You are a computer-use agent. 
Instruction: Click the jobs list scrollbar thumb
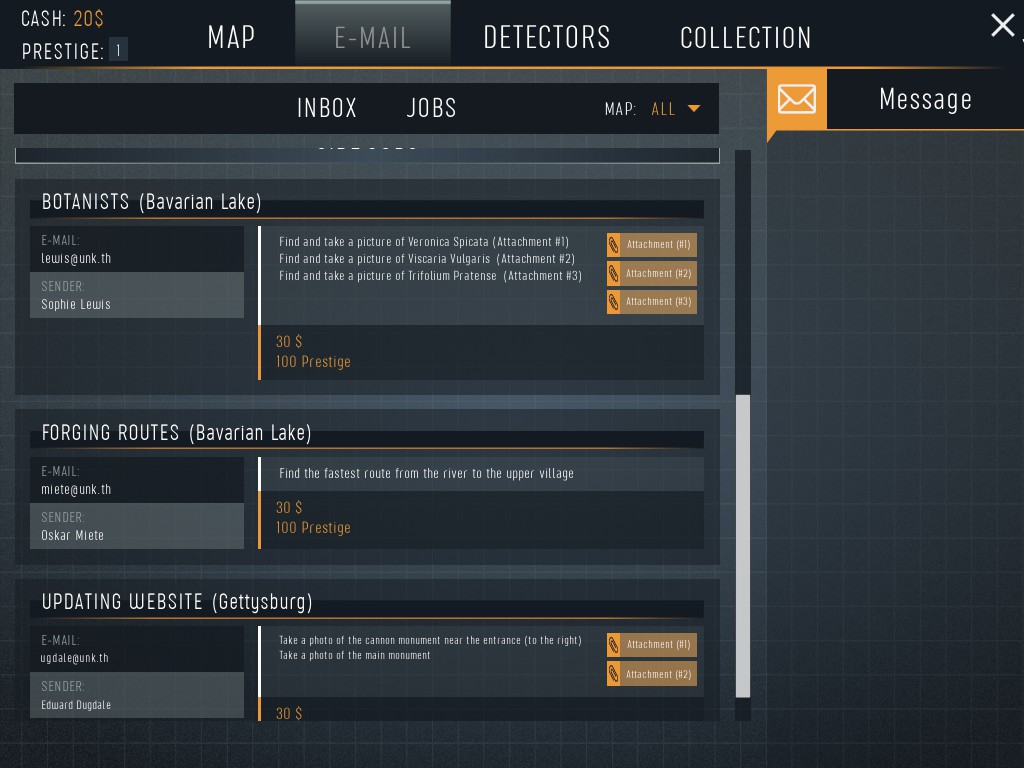point(743,545)
